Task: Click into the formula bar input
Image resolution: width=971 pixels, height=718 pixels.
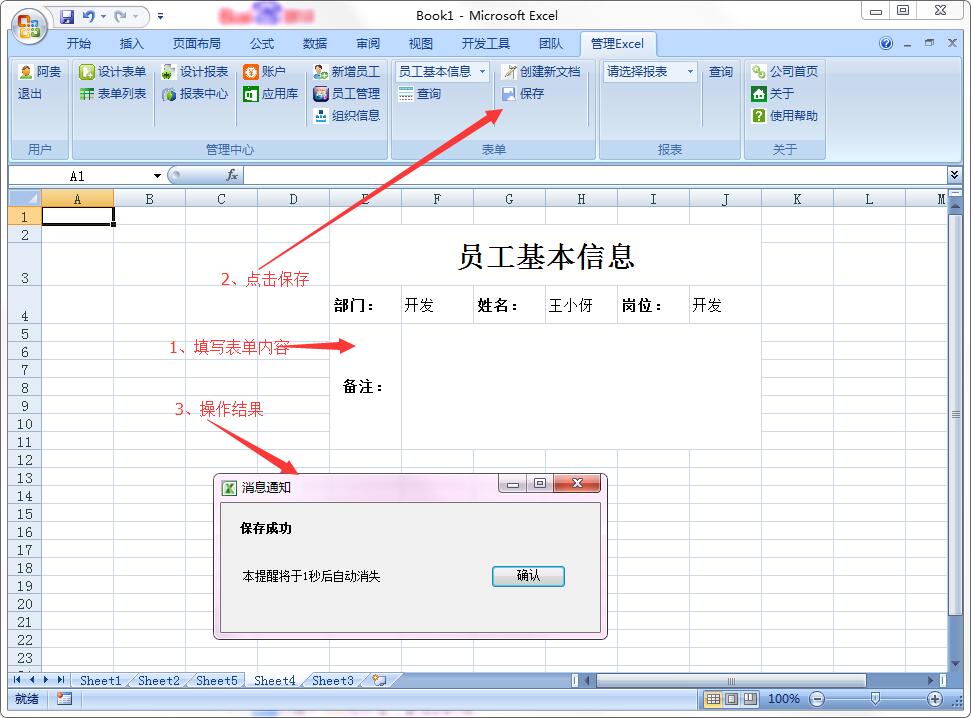Action: pos(594,175)
